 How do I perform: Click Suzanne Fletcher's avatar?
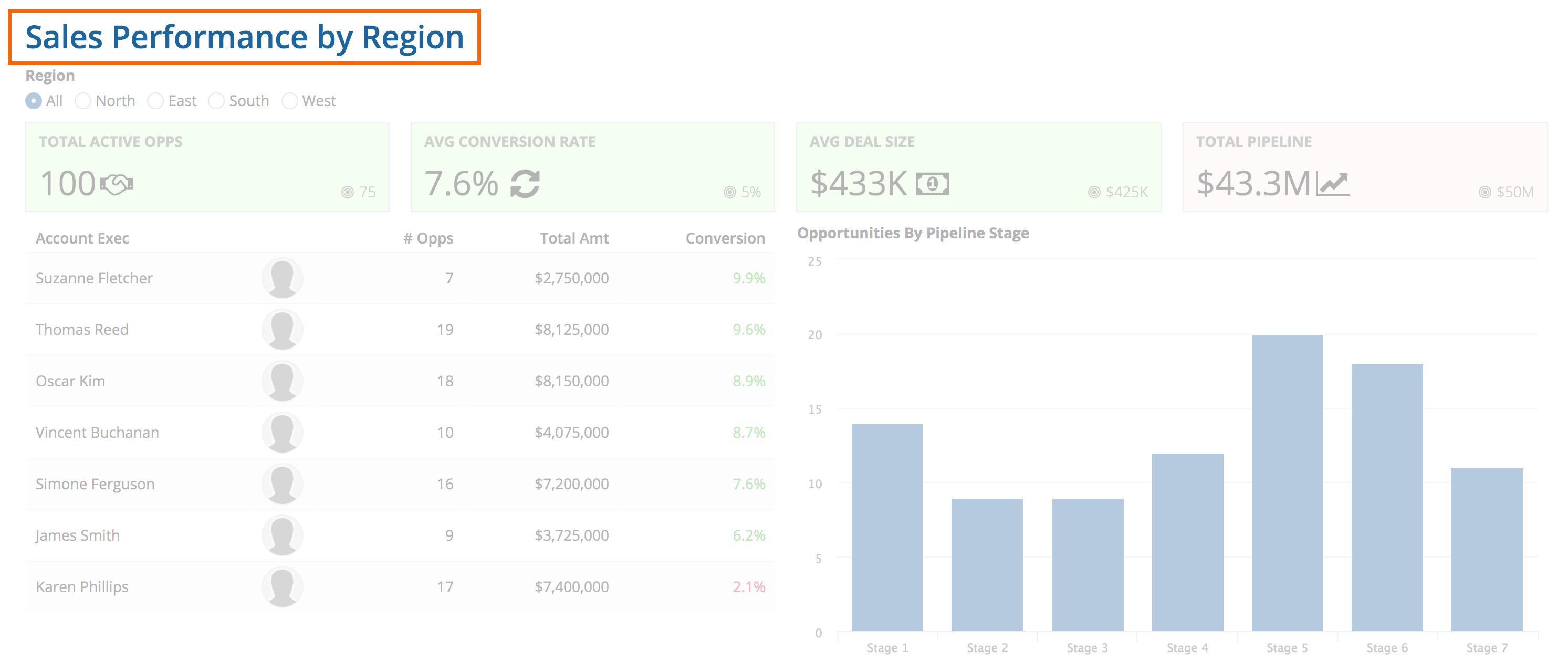[283, 278]
